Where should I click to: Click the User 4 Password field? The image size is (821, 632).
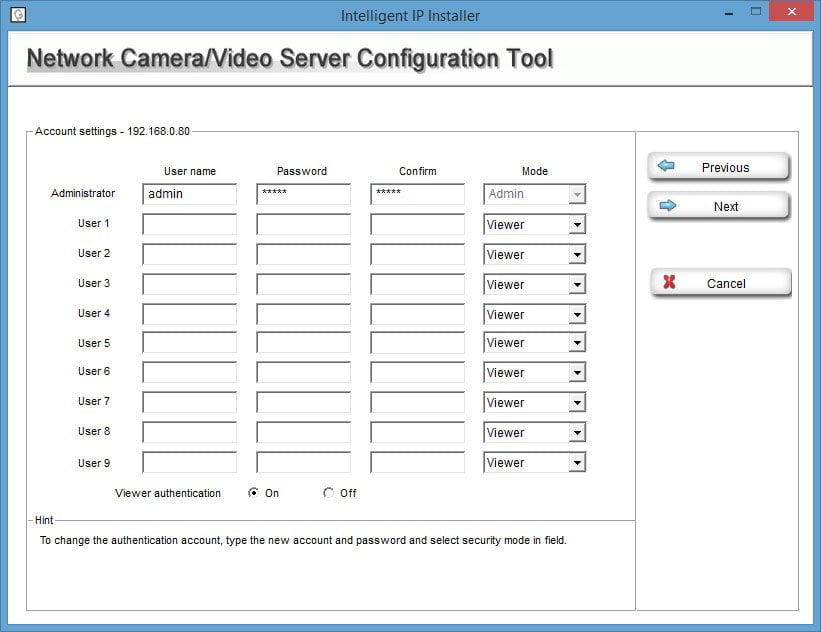click(303, 315)
